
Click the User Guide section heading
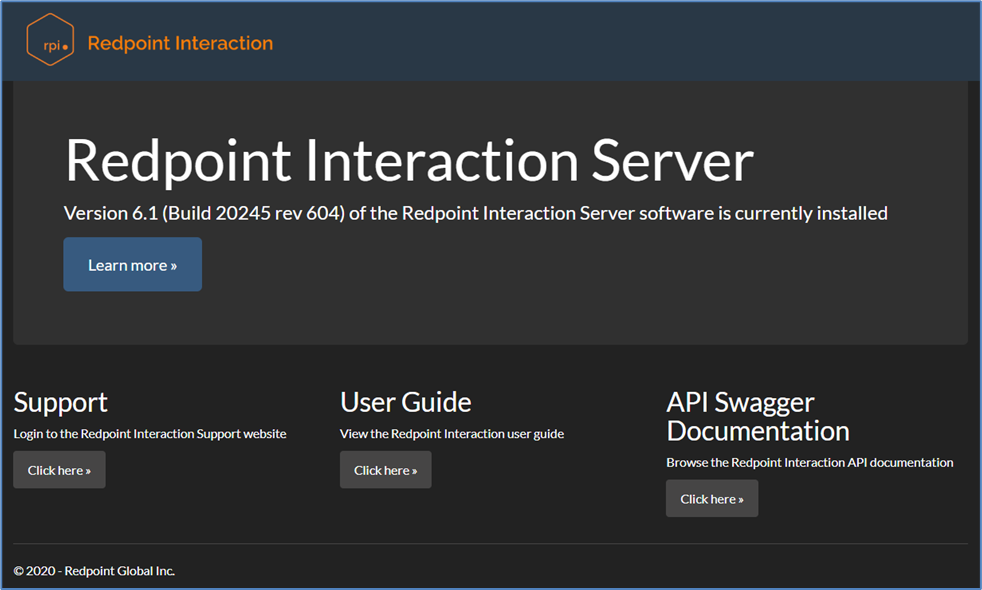(x=405, y=402)
